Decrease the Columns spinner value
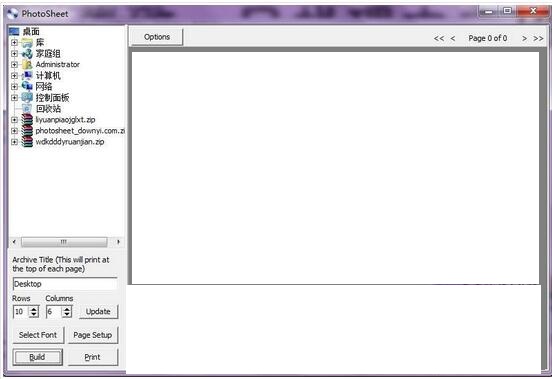This screenshot has width=552, height=379. pos(67,314)
